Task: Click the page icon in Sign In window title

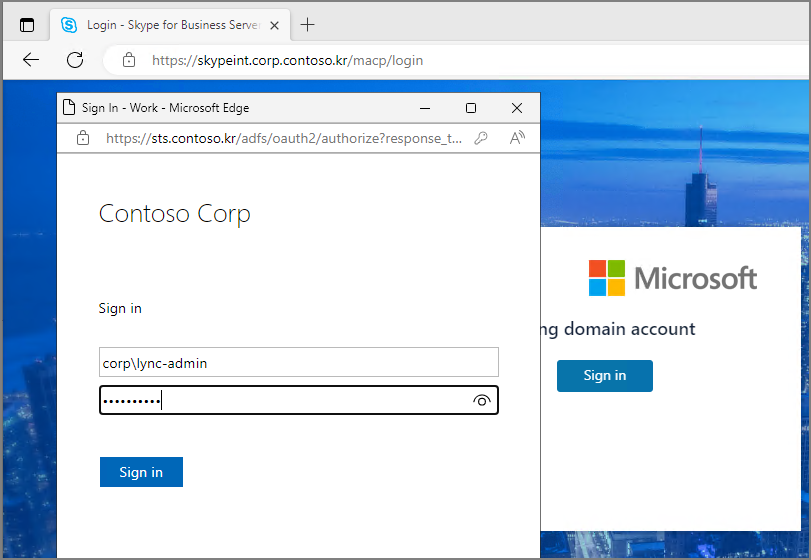Action: pos(69,107)
